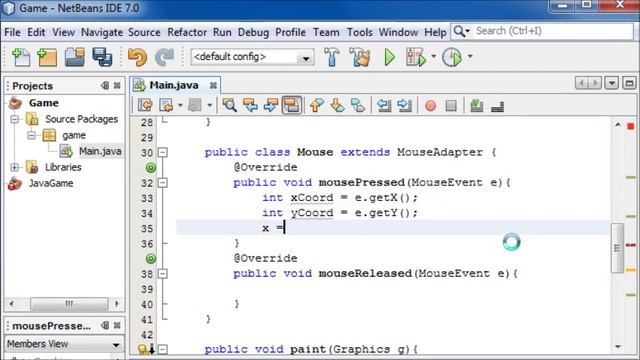640x360 pixels.
Task: Click the New Project icon
Action: 47,57
